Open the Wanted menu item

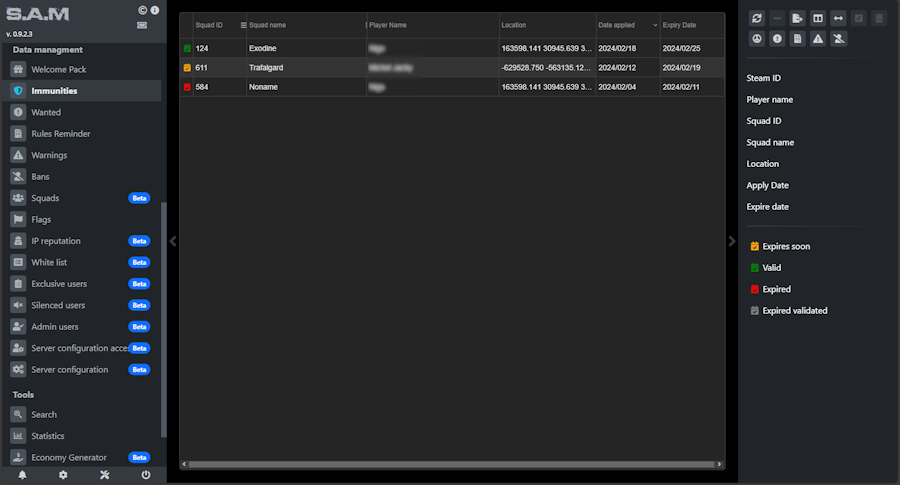coord(46,112)
